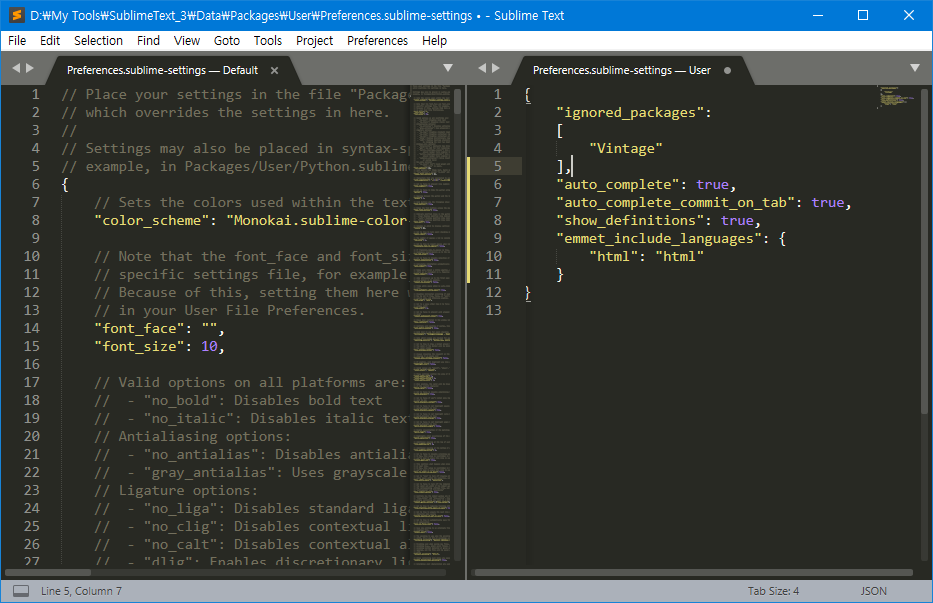Minimize the Sublime Text window
Image resolution: width=933 pixels, height=603 pixels.
click(818, 15)
